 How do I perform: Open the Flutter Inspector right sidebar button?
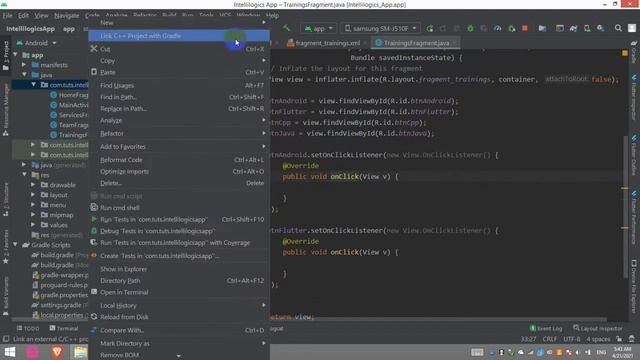(x=634, y=97)
